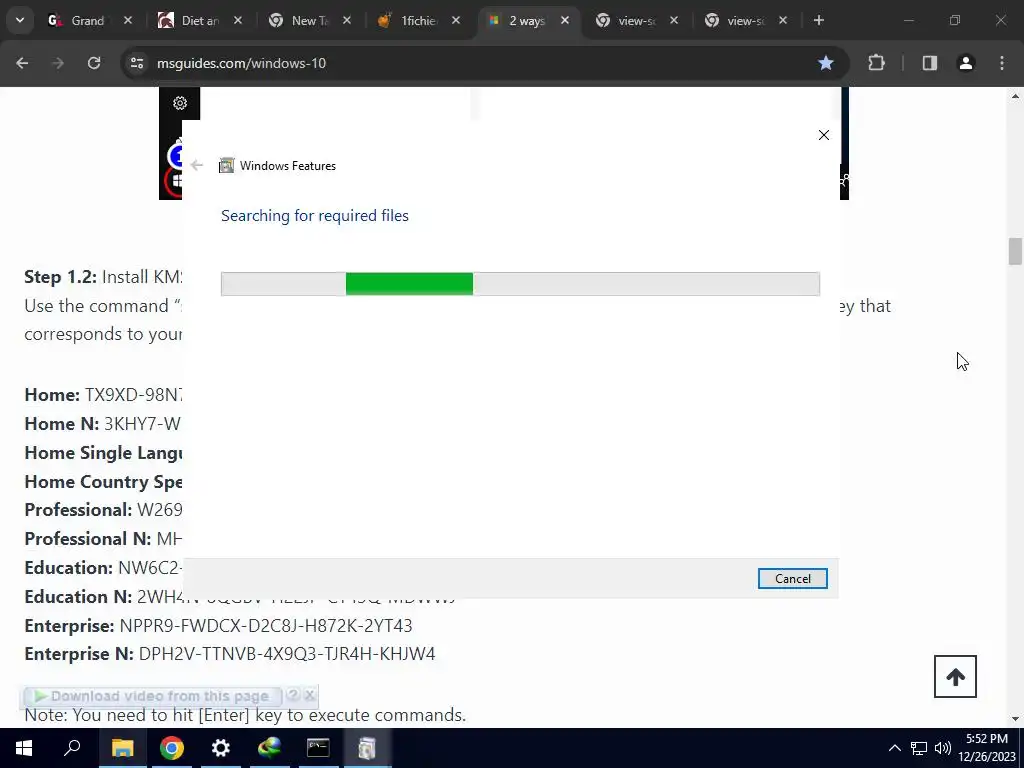Go forward in browser history

tap(58, 63)
